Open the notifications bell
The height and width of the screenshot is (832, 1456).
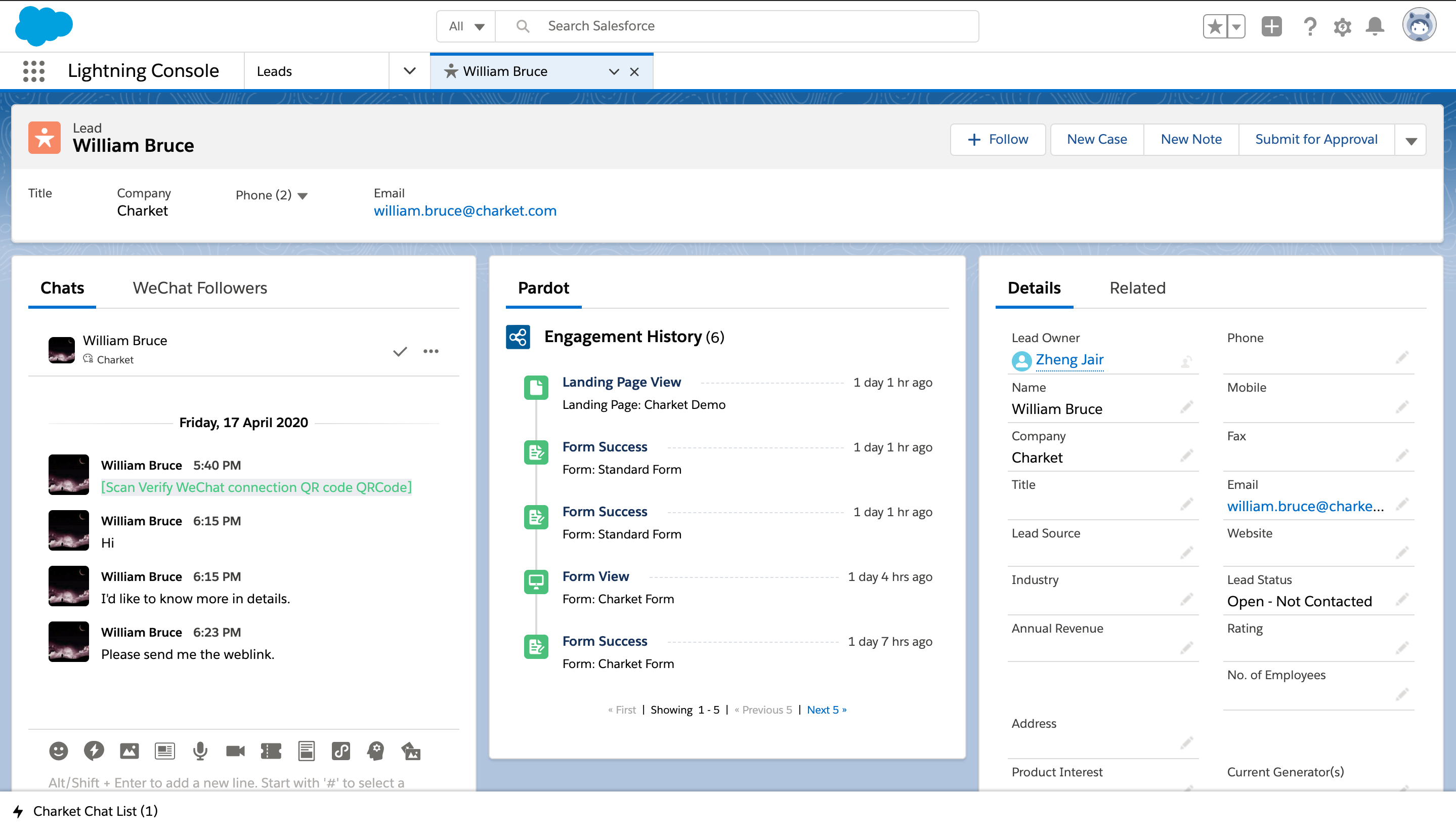[x=1375, y=26]
